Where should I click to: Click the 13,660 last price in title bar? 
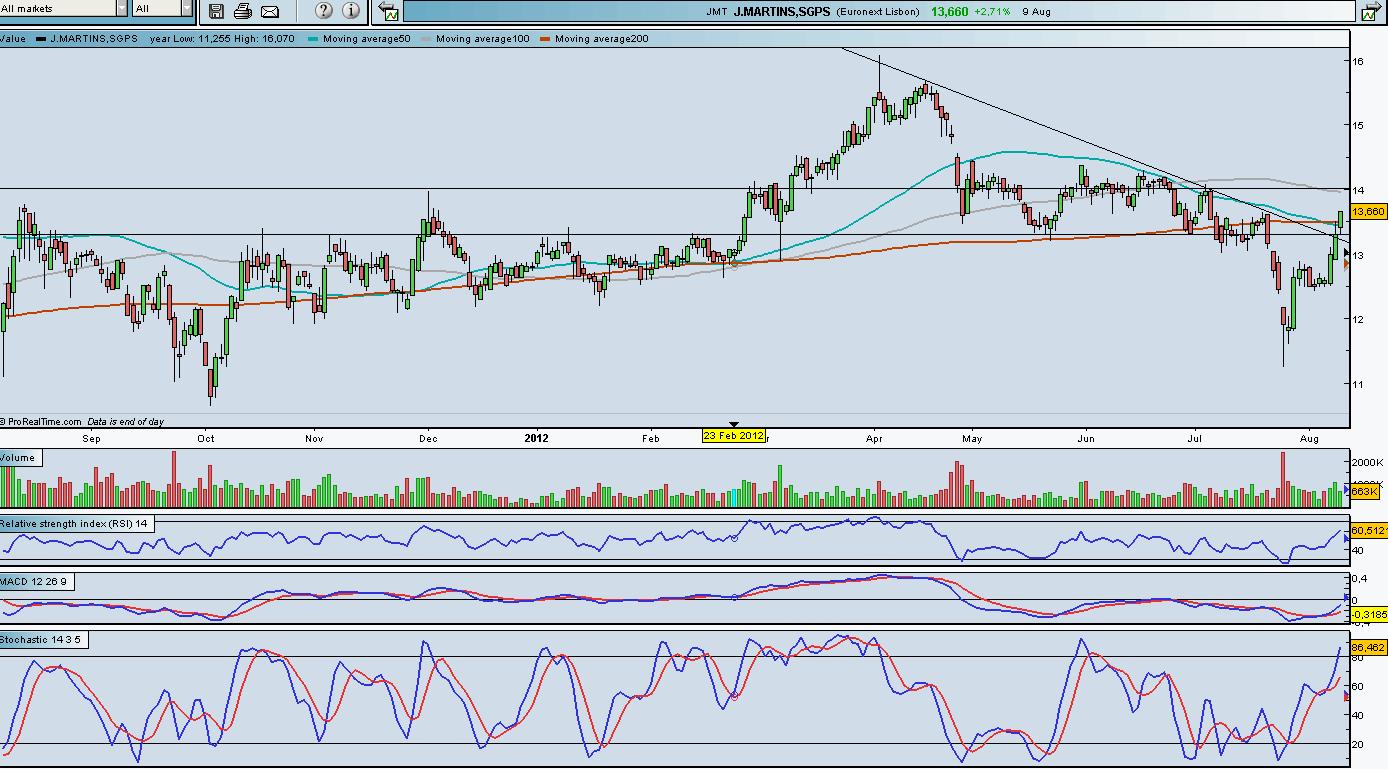tap(949, 12)
